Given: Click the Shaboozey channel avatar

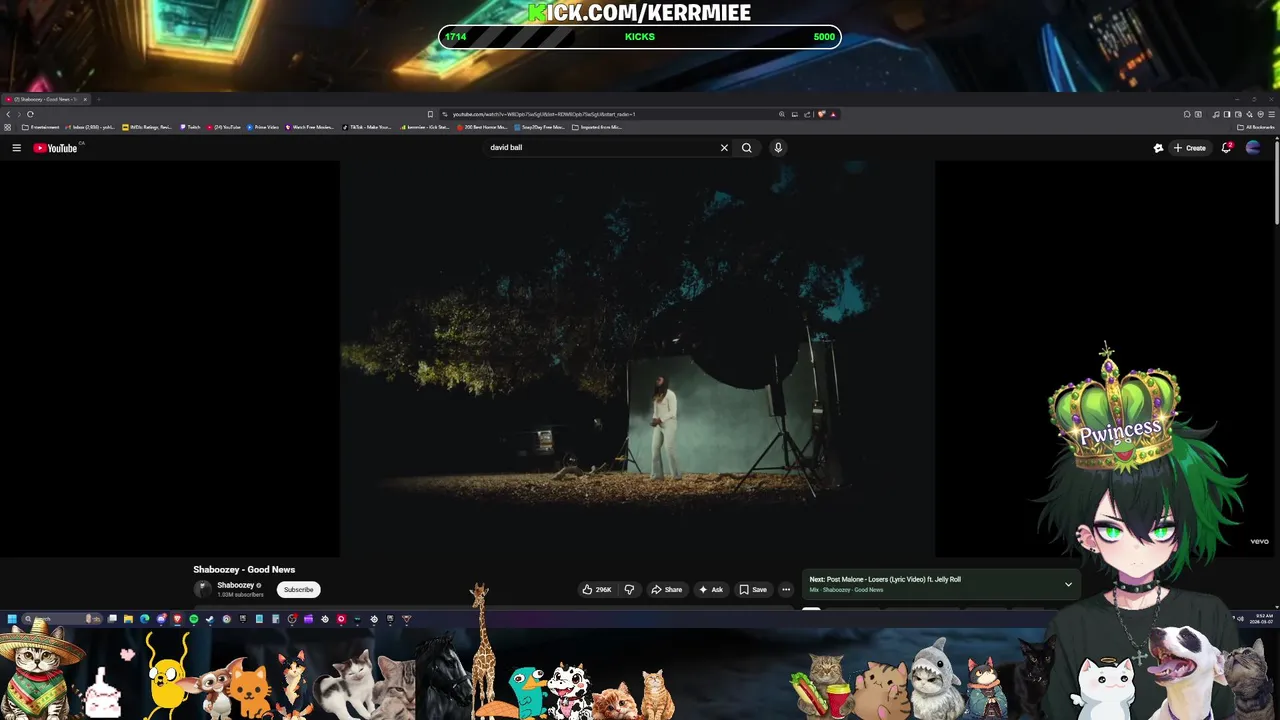Looking at the screenshot, I should [203, 590].
